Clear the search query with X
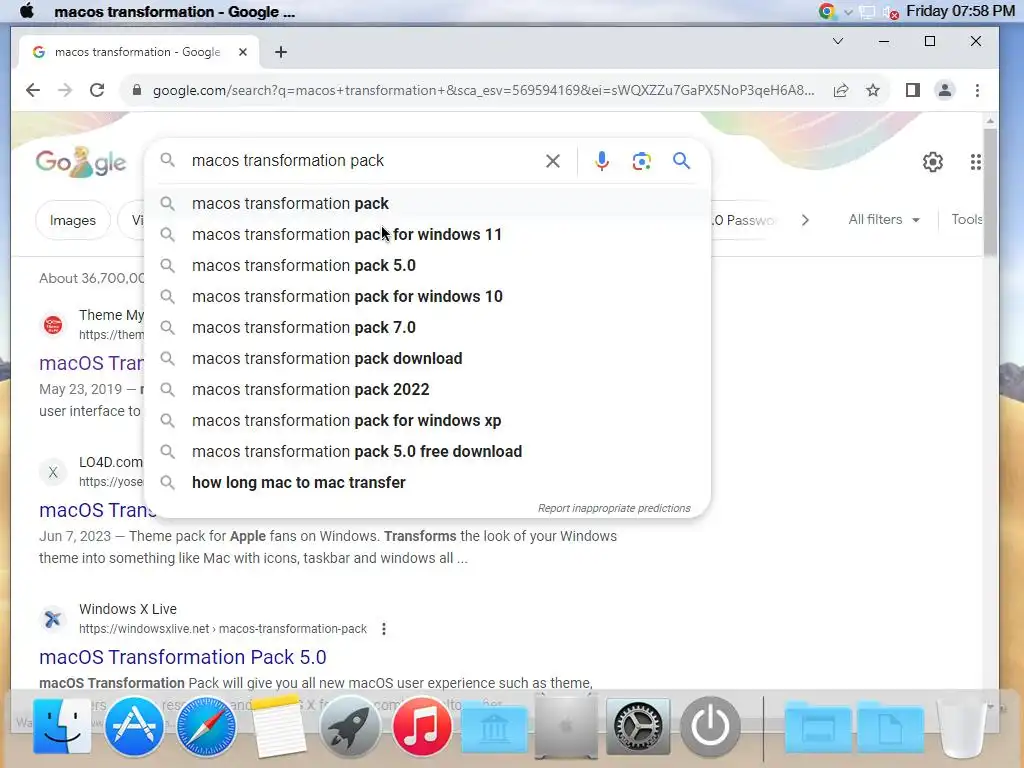This screenshot has width=1024, height=768. 552,161
